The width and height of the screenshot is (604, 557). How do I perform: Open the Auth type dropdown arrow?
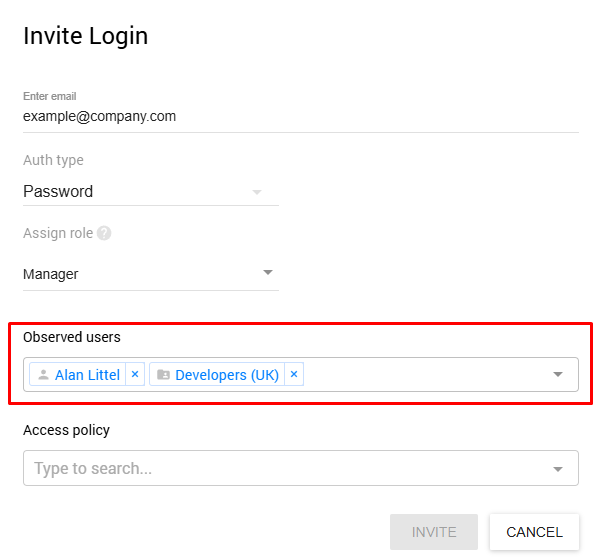click(257, 191)
